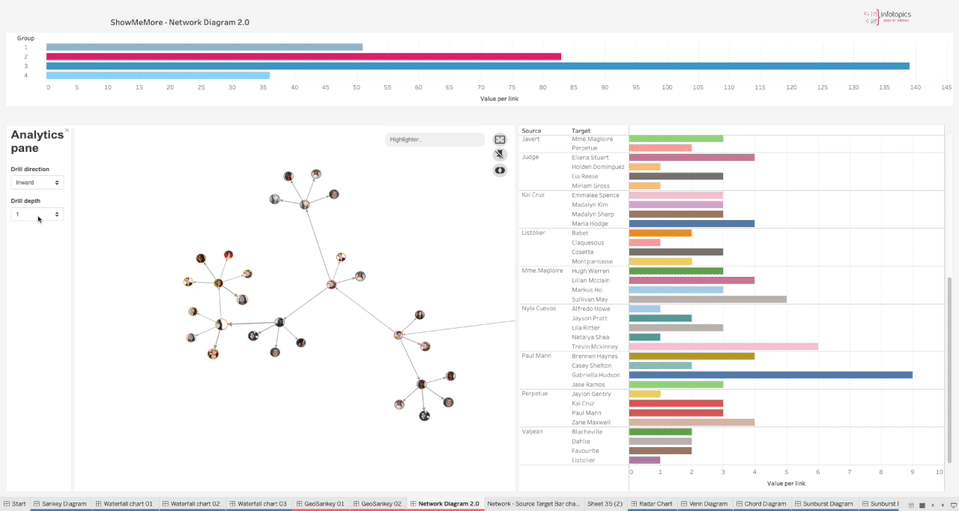Click into the Highlighter search field
959x511 pixels.
[x=434, y=140]
